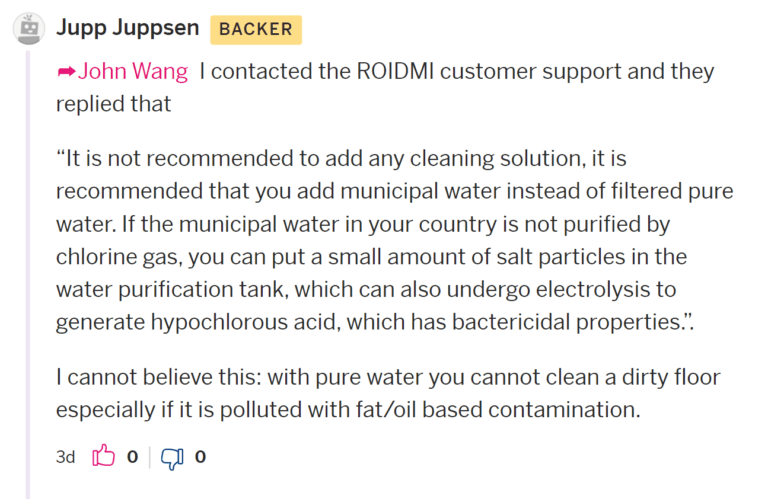Click the pink reply arrow icon
The width and height of the screenshot is (768, 499).
coord(66,72)
